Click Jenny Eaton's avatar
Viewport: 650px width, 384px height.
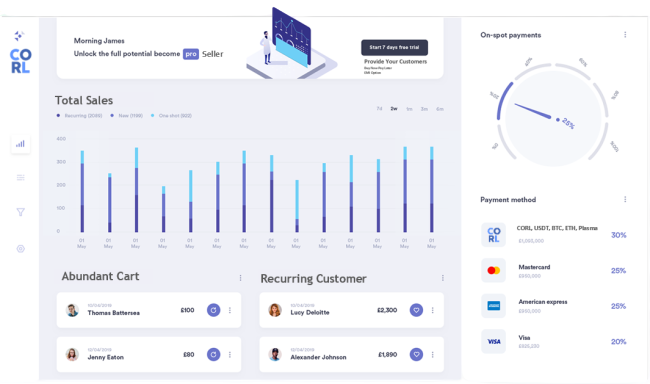coord(72,355)
